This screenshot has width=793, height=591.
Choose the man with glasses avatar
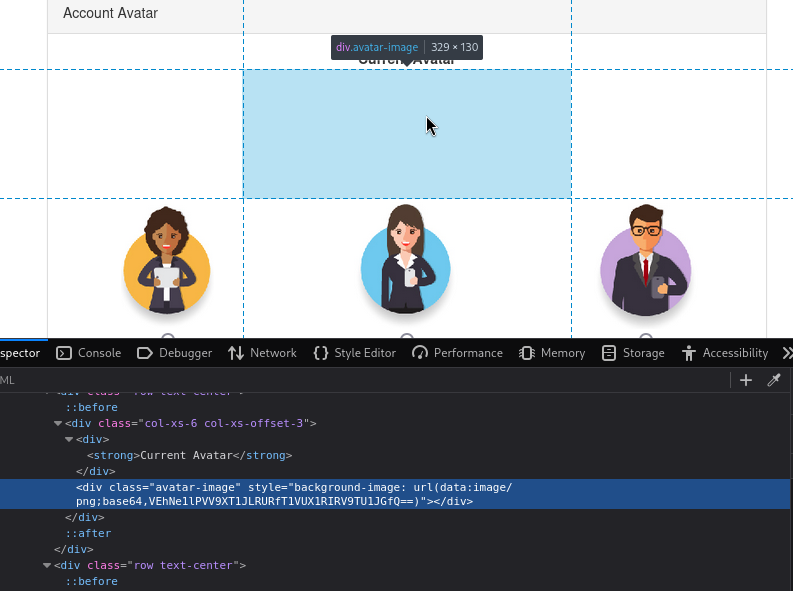tap(646, 260)
